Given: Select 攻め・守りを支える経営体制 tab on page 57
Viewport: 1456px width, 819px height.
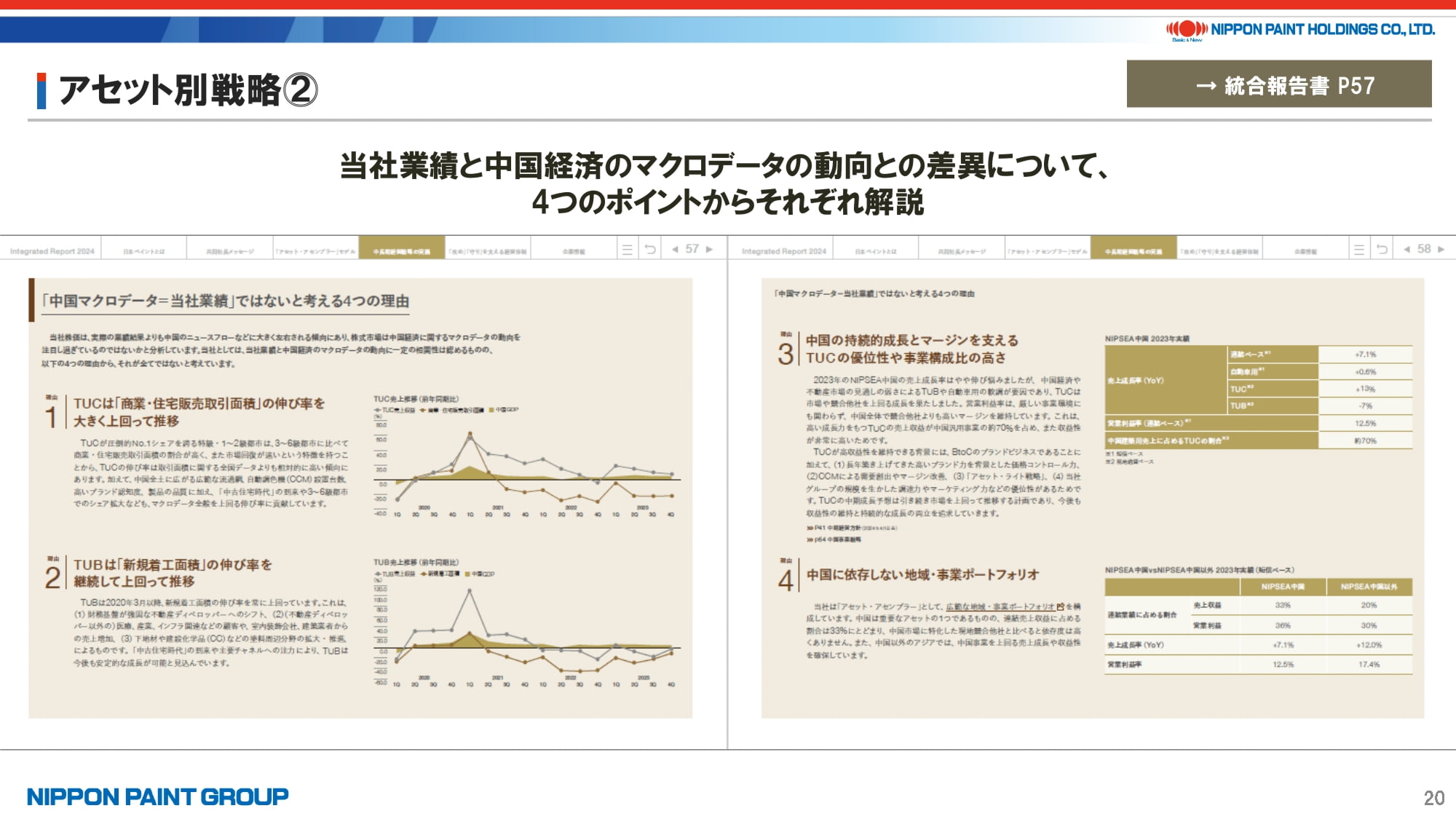Looking at the screenshot, I should (488, 251).
